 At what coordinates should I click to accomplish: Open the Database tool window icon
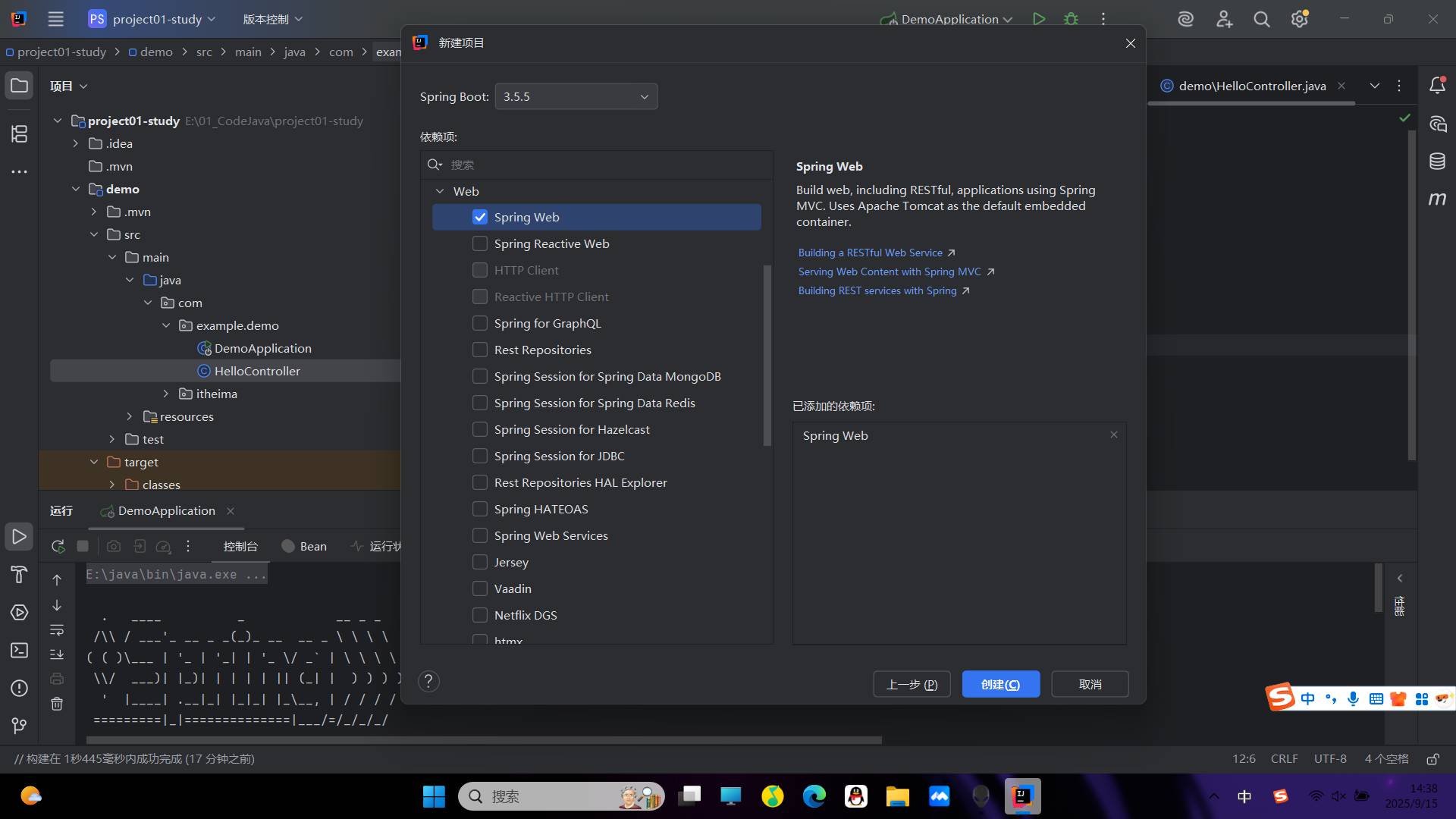click(x=1437, y=161)
